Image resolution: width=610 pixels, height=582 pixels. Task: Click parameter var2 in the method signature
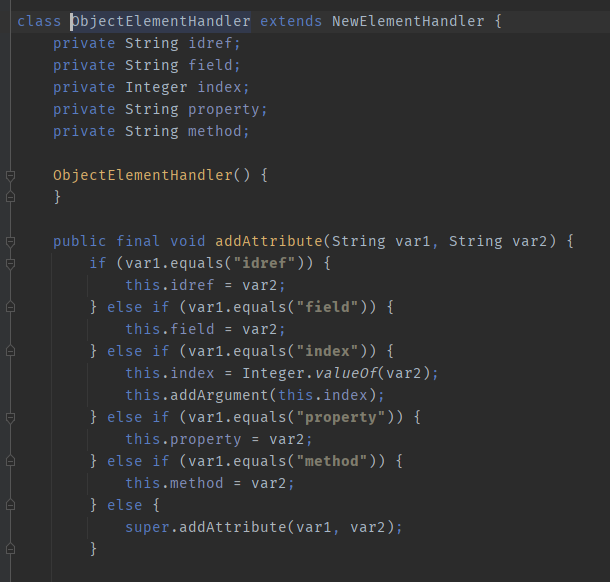[x=530, y=241]
